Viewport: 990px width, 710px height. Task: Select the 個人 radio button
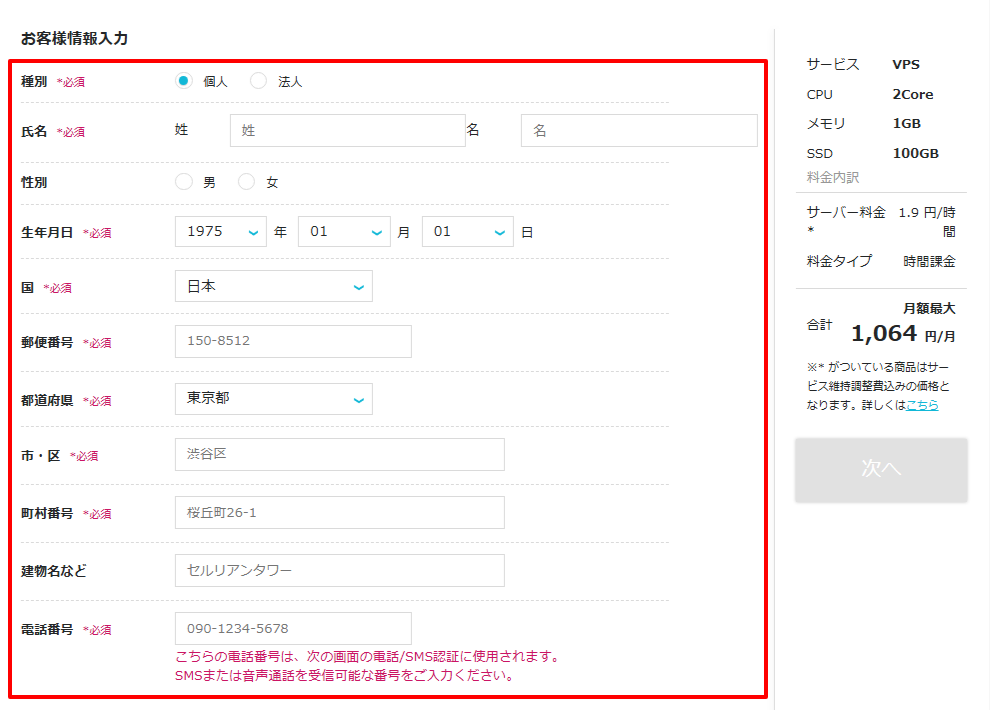click(x=183, y=81)
